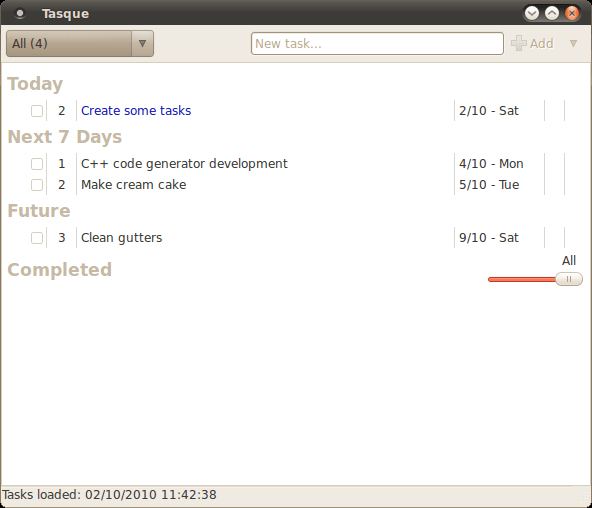Mark C++ code generator development as complete
592x508 pixels.
[37, 164]
